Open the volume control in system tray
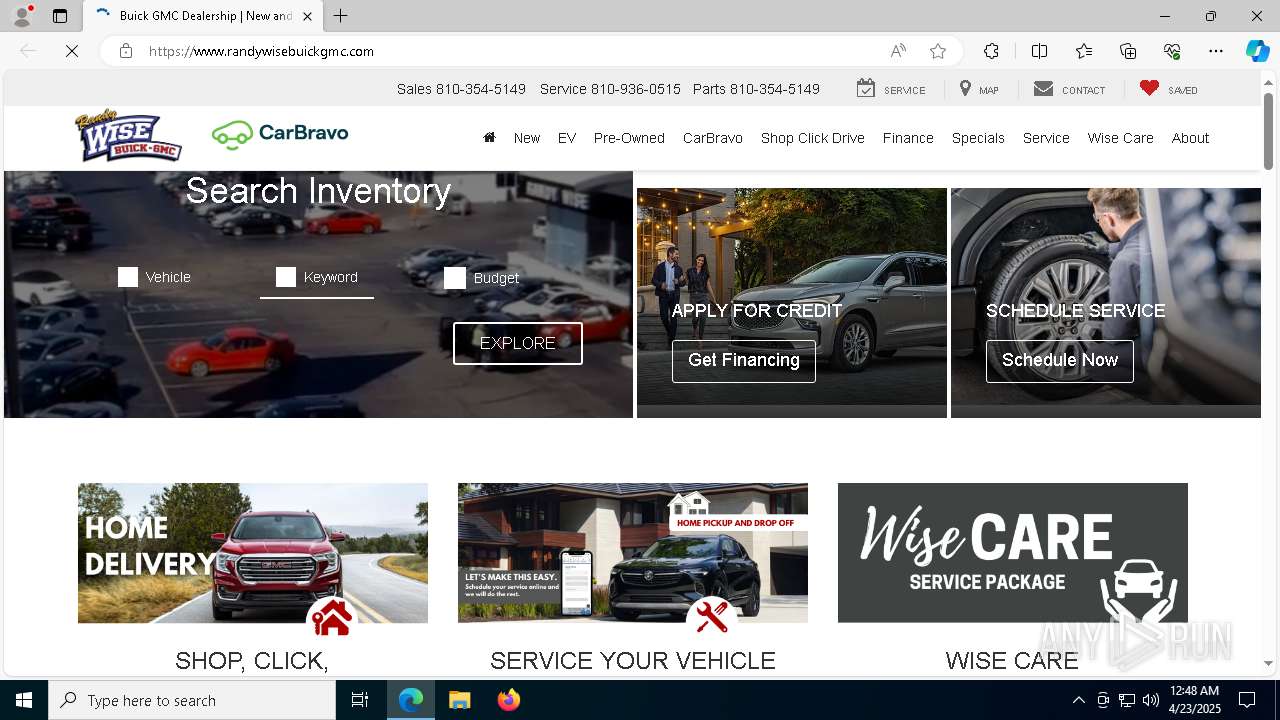1280x720 pixels. click(1151, 700)
